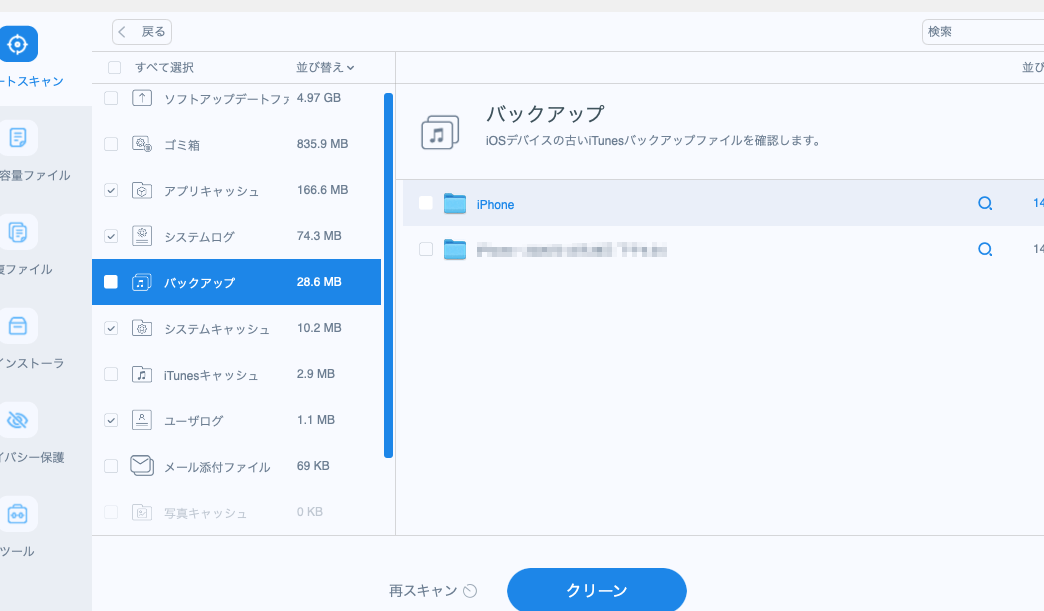Click the rescan circular arrow icon
Image resolution: width=1044 pixels, height=611 pixels.
click(470, 591)
